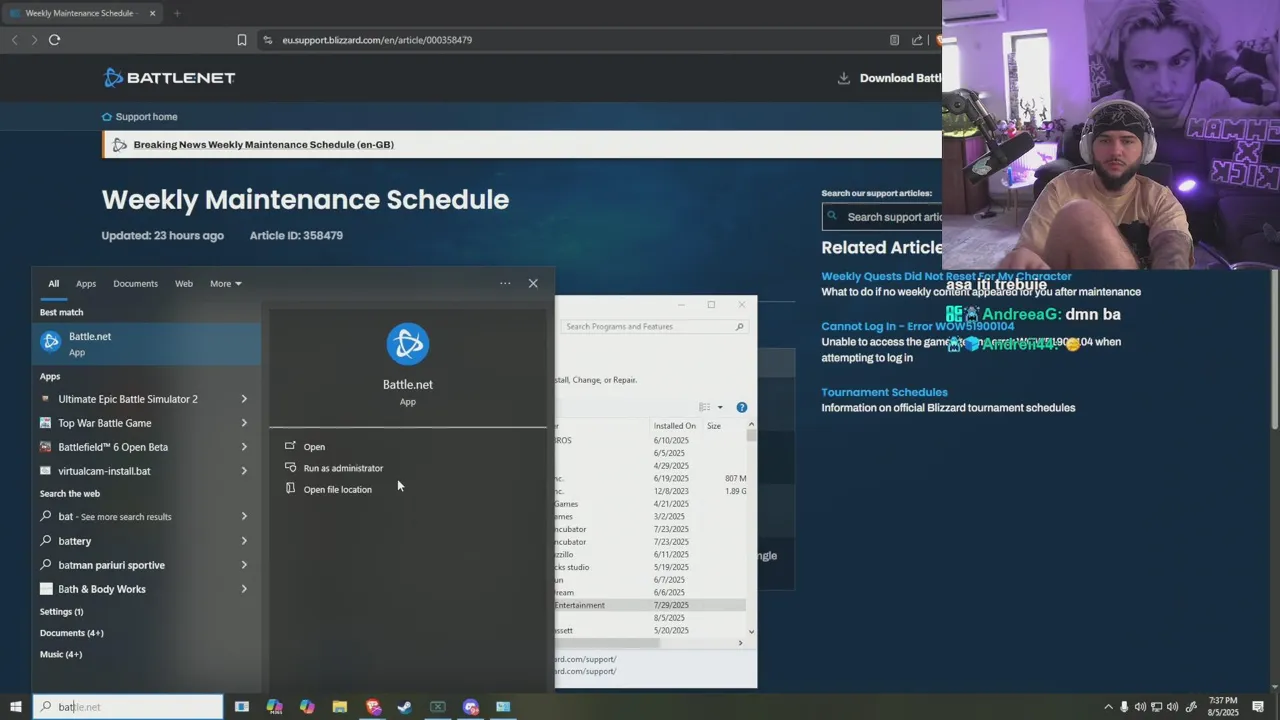Open Programs and Features help icon

742,407
